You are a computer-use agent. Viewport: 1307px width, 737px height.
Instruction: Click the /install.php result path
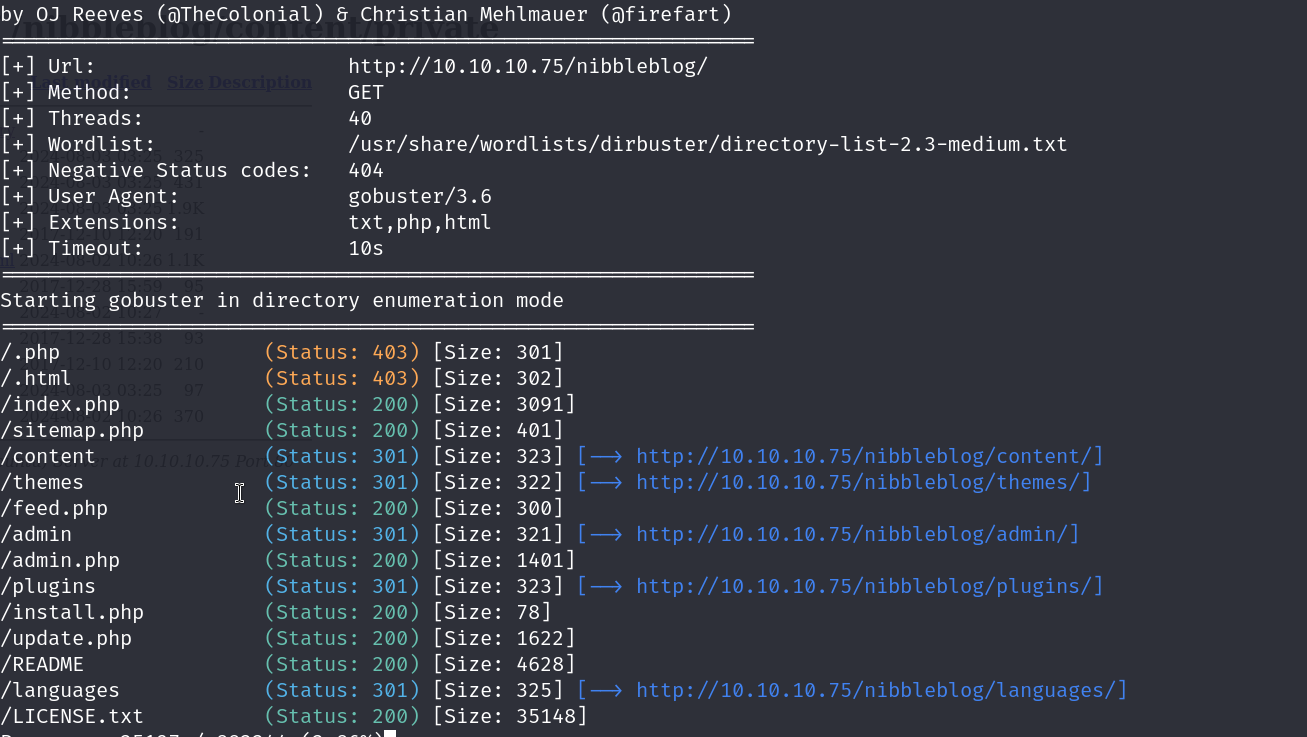pyautogui.click(x=72, y=613)
